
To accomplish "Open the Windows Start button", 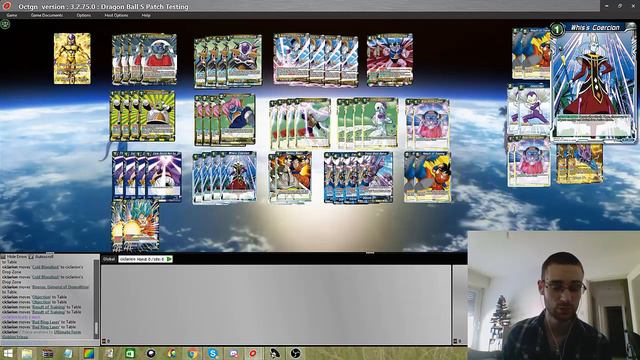I will pos(7,353).
